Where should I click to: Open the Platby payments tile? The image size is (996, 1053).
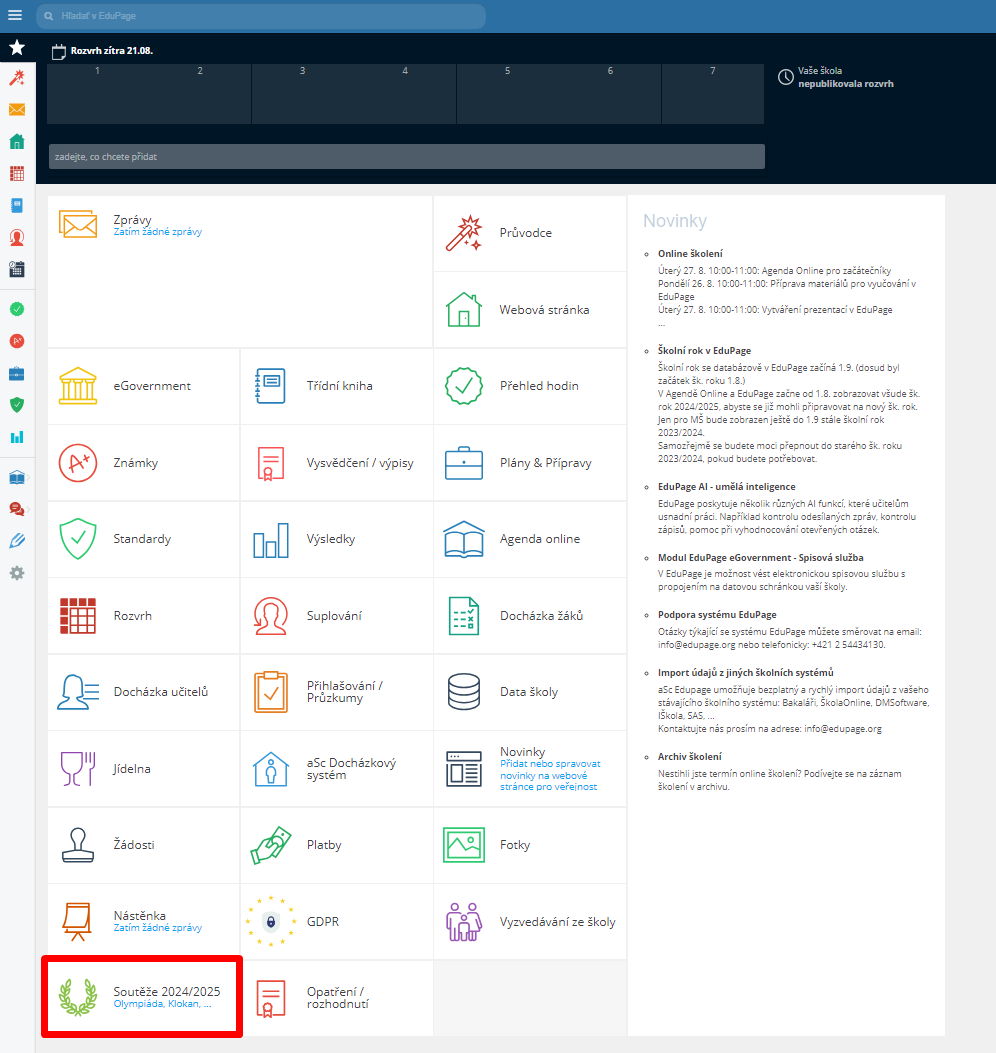(x=336, y=845)
